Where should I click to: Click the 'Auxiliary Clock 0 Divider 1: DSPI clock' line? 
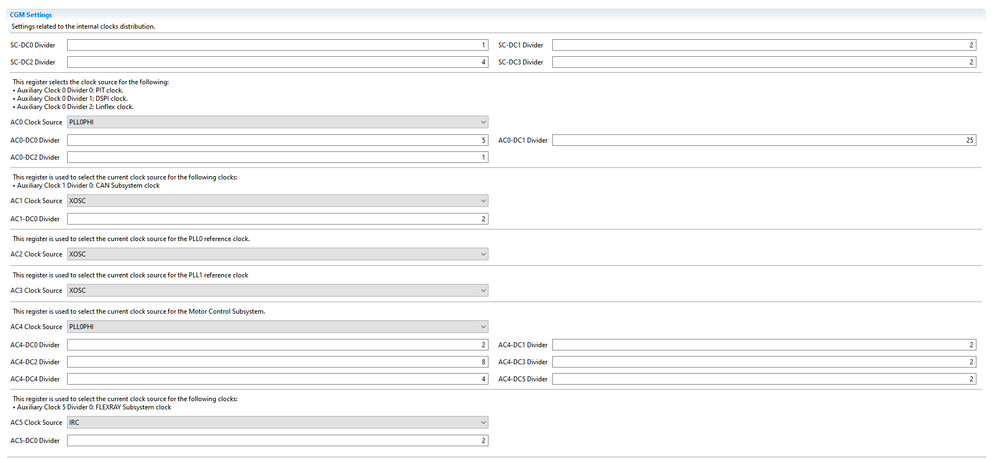(x=70, y=99)
